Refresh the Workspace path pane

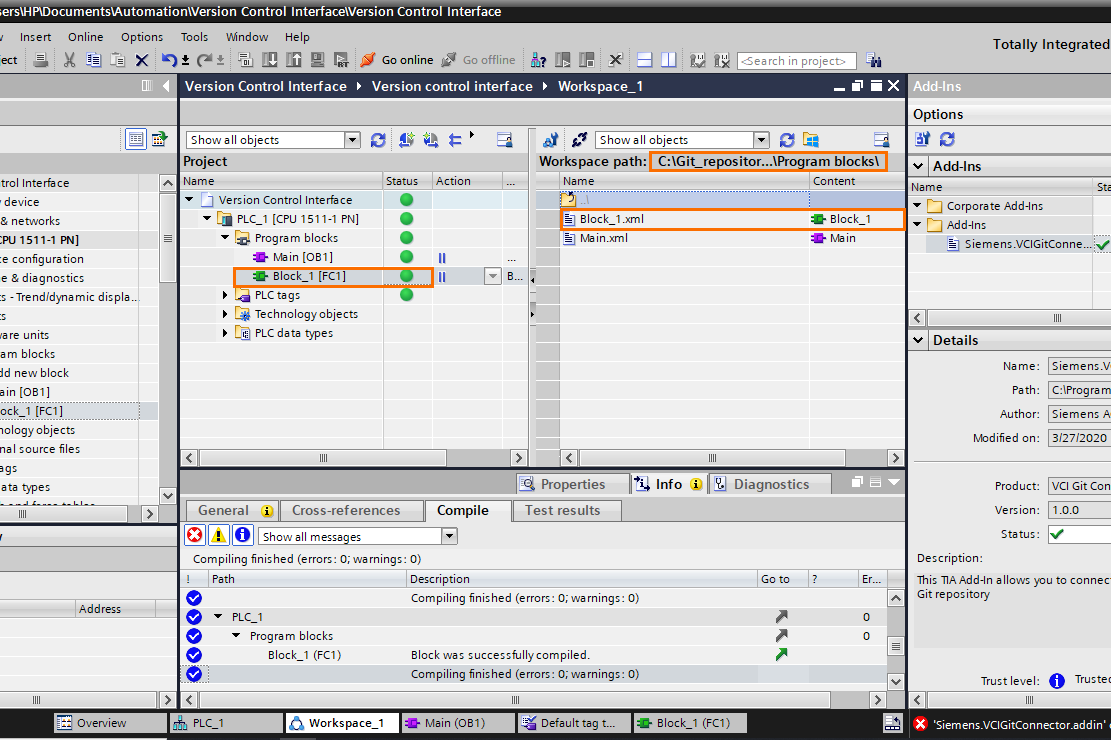pos(786,140)
